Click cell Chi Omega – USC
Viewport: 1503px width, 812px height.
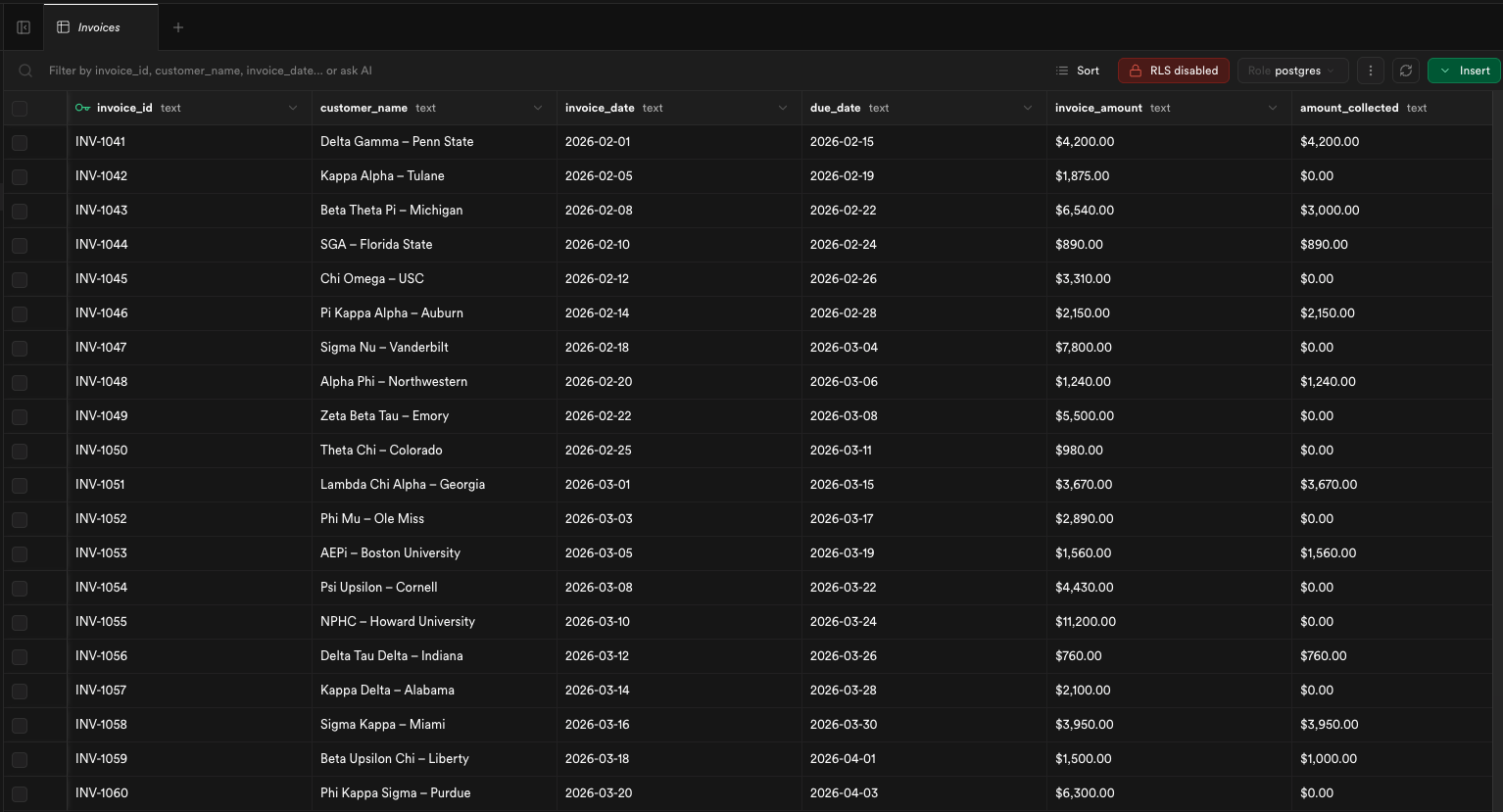pos(434,279)
